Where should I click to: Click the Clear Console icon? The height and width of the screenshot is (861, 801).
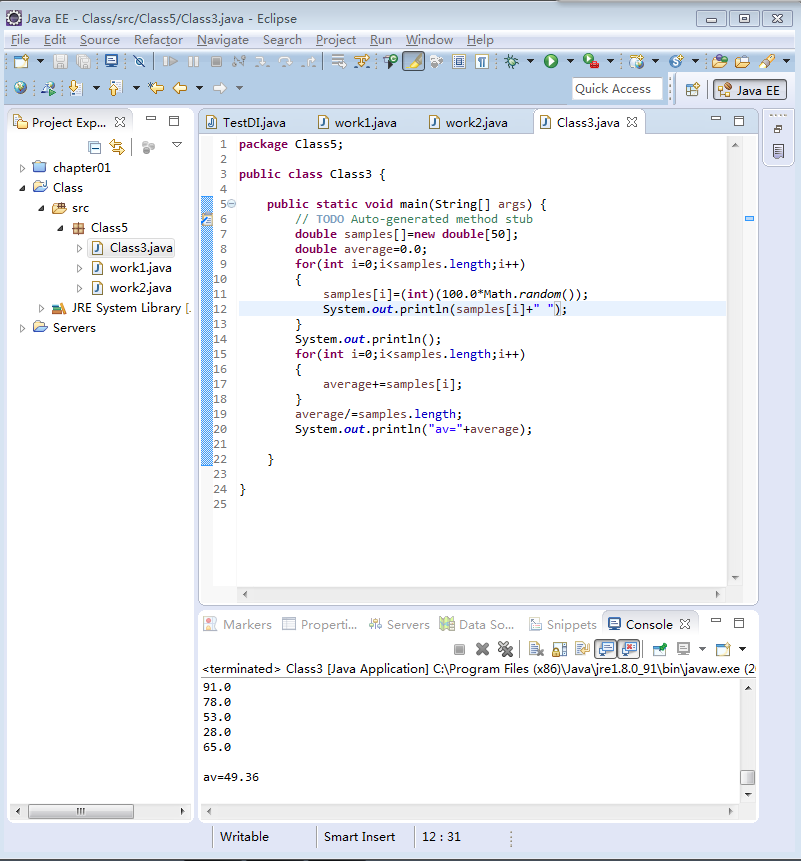coord(536,649)
